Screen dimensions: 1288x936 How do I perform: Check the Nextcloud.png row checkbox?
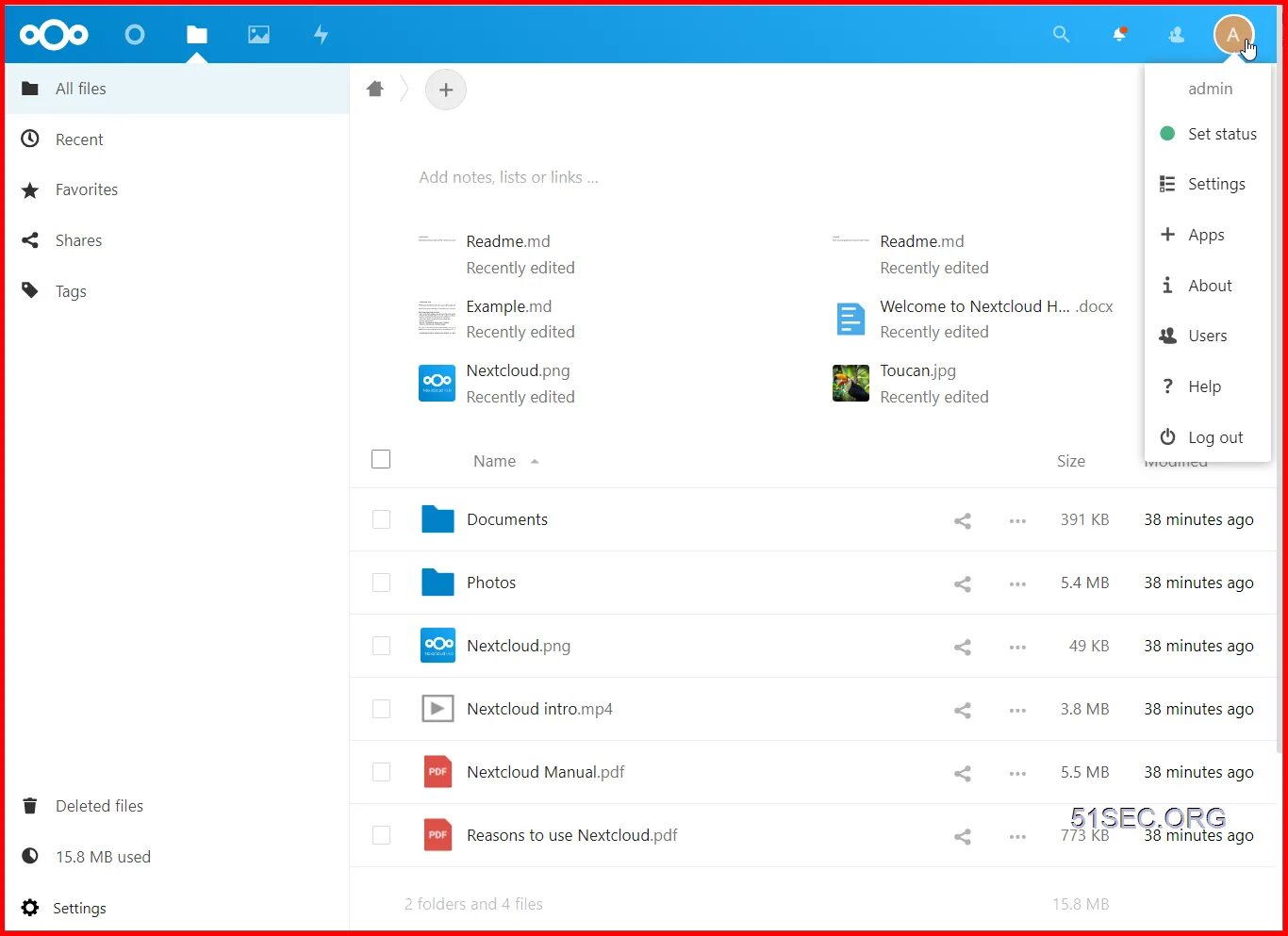pyautogui.click(x=381, y=646)
